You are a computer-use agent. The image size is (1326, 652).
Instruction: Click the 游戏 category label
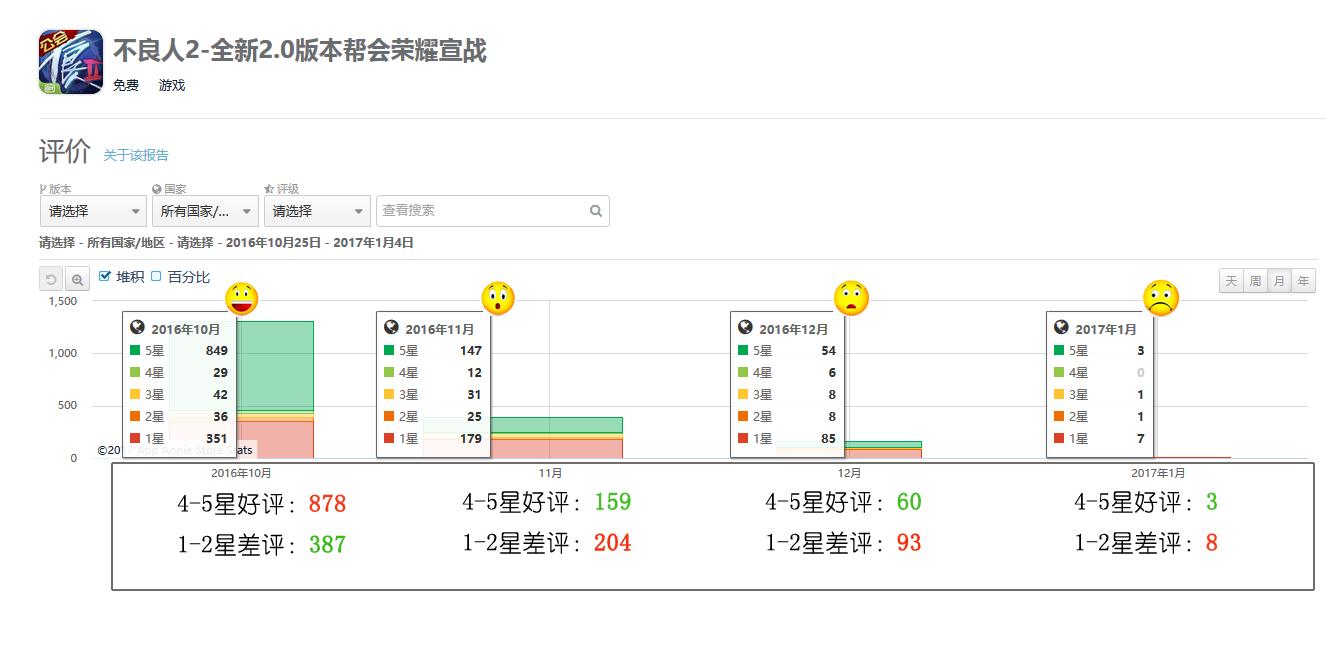(x=172, y=85)
